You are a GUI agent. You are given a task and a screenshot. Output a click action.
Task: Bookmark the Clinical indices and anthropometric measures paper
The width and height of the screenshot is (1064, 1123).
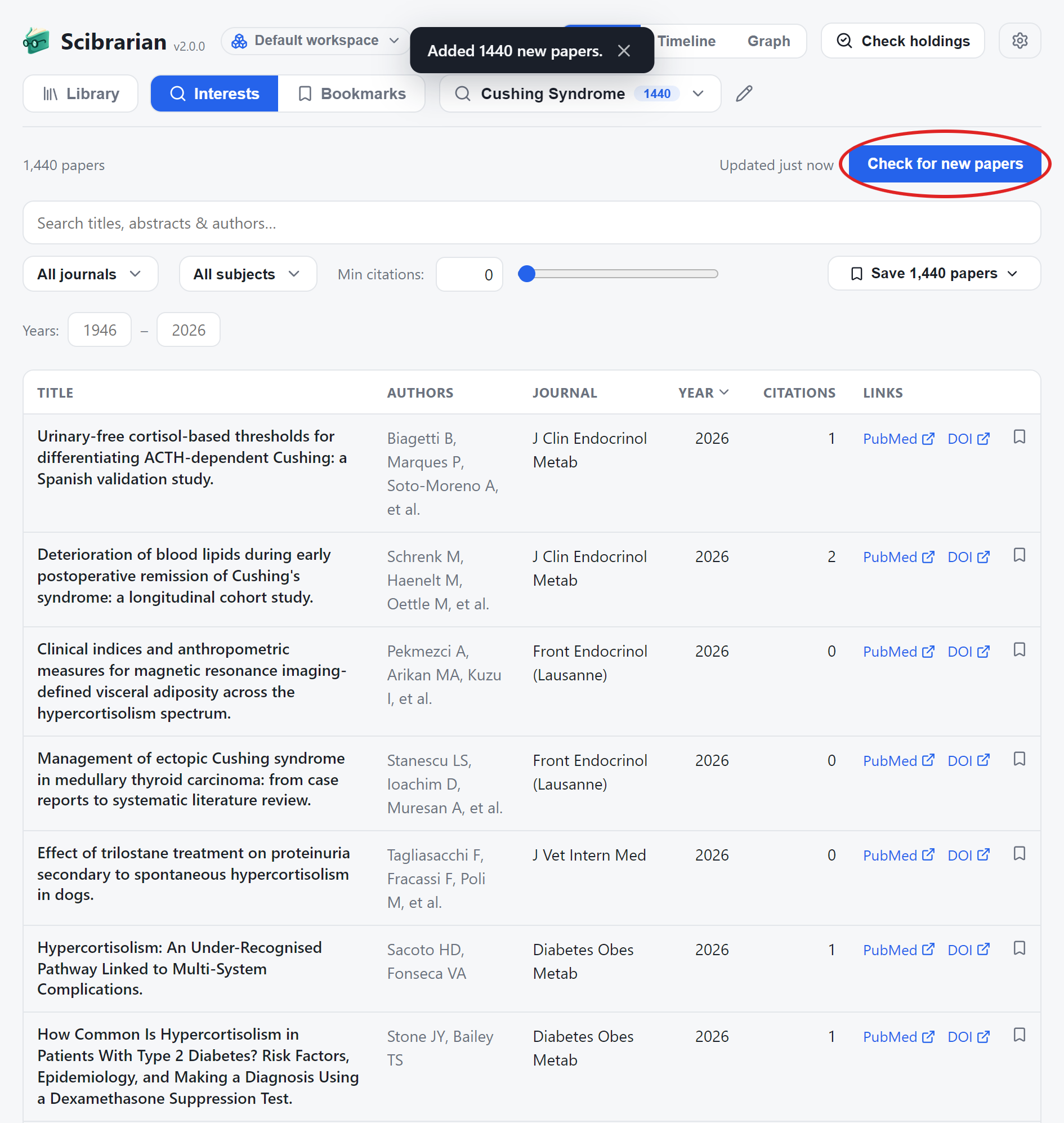point(1018,650)
